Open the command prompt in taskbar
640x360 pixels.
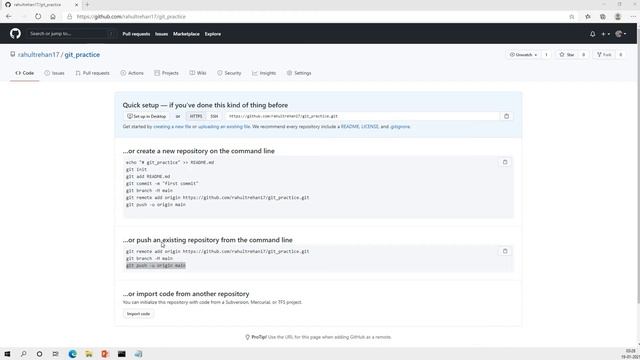point(122,354)
